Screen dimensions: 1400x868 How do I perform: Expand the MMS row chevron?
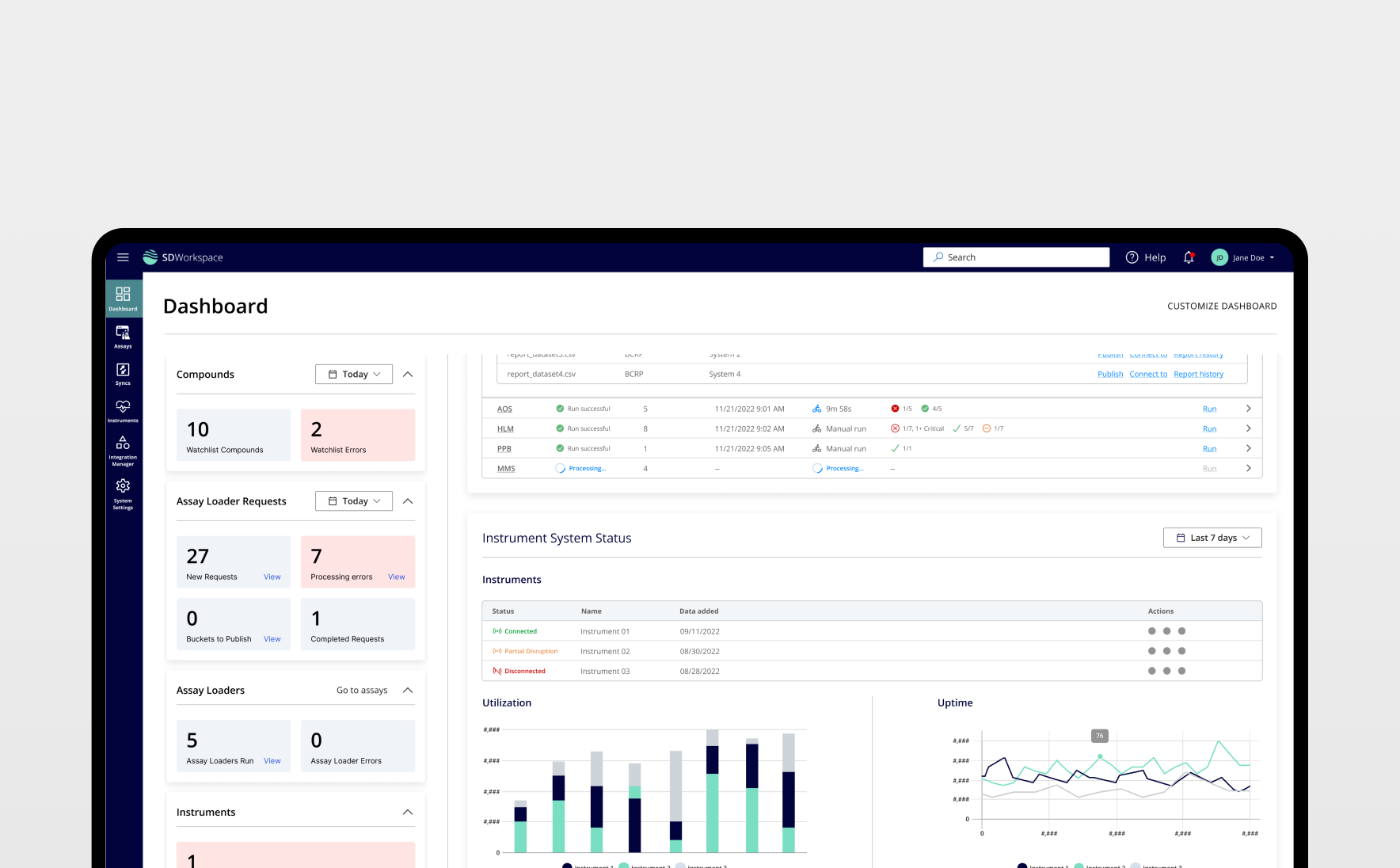point(1249,468)
